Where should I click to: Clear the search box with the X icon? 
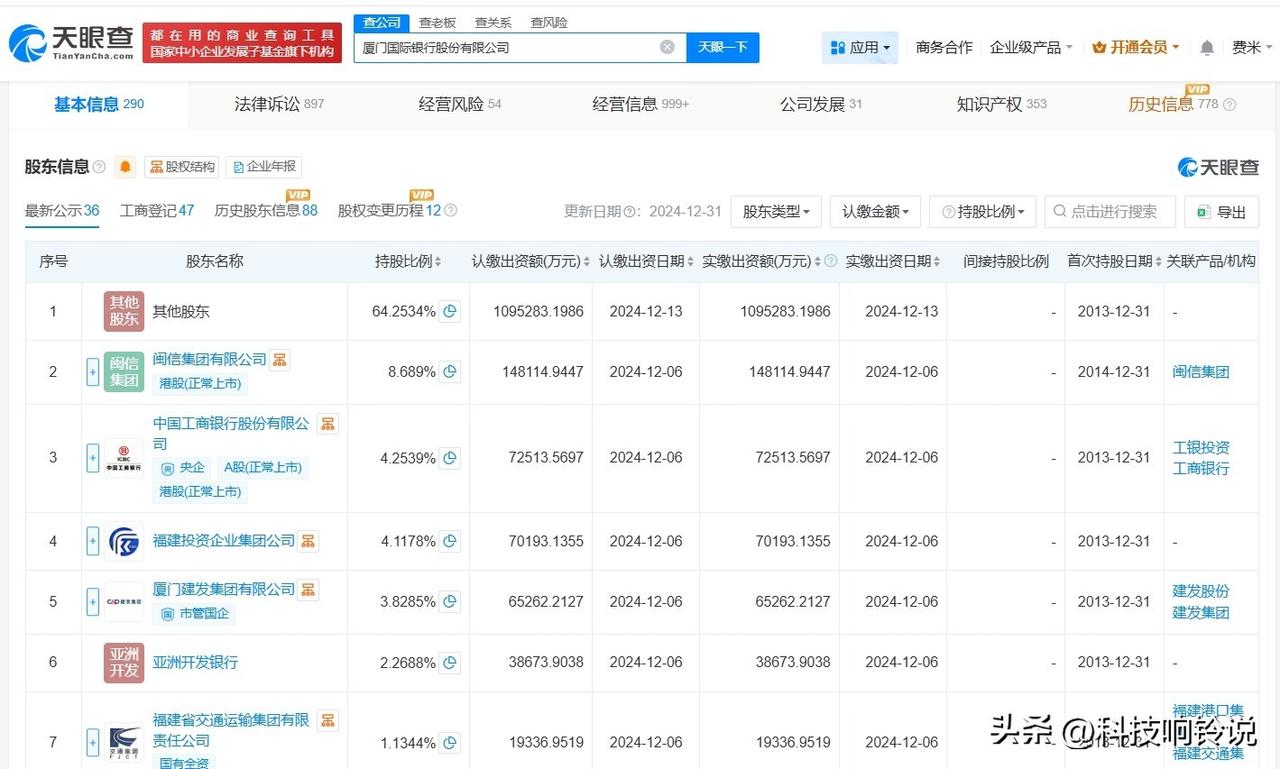pyautogui.click(x=667, y=47)
